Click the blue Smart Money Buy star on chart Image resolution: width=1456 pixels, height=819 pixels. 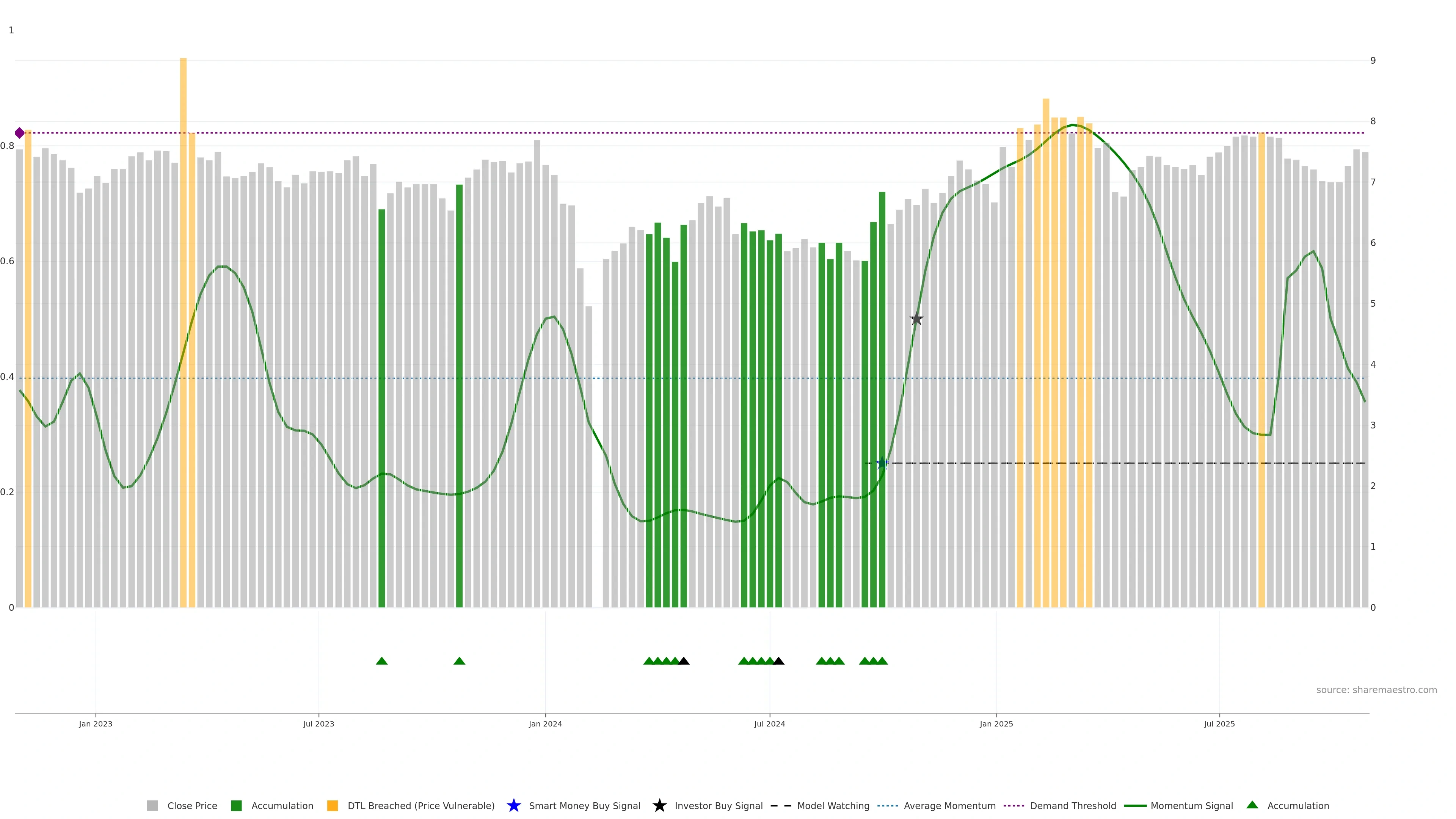point(882,463)
